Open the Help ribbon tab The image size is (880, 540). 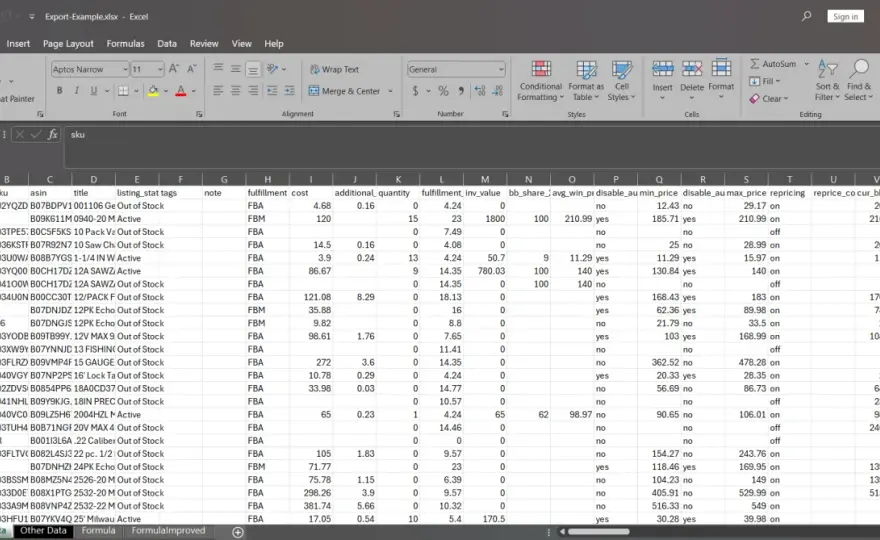[x=274, y=43]
